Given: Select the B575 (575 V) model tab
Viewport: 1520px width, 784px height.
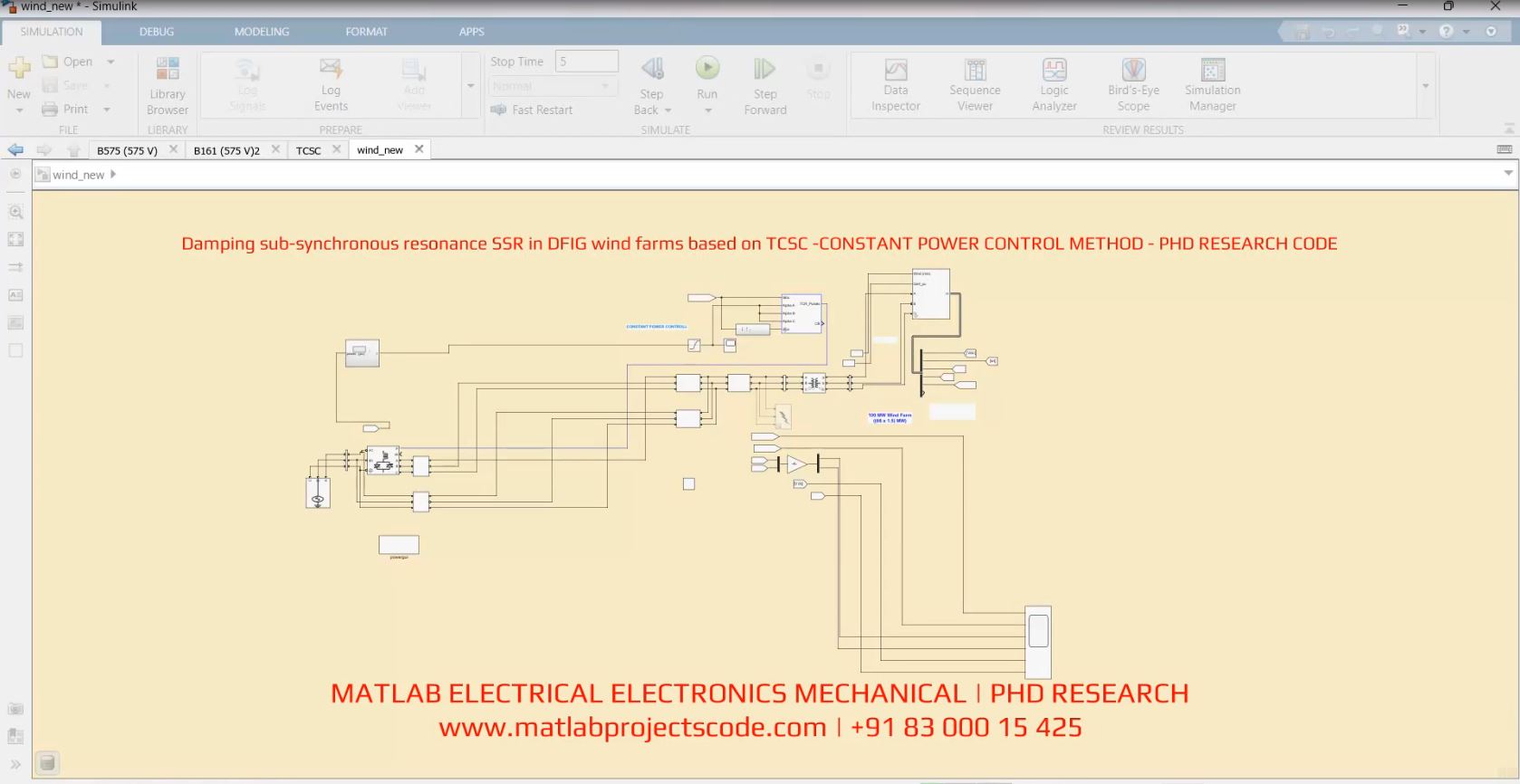Looking at the screenshot, I should pyautogui.click(x=127, y=150).
